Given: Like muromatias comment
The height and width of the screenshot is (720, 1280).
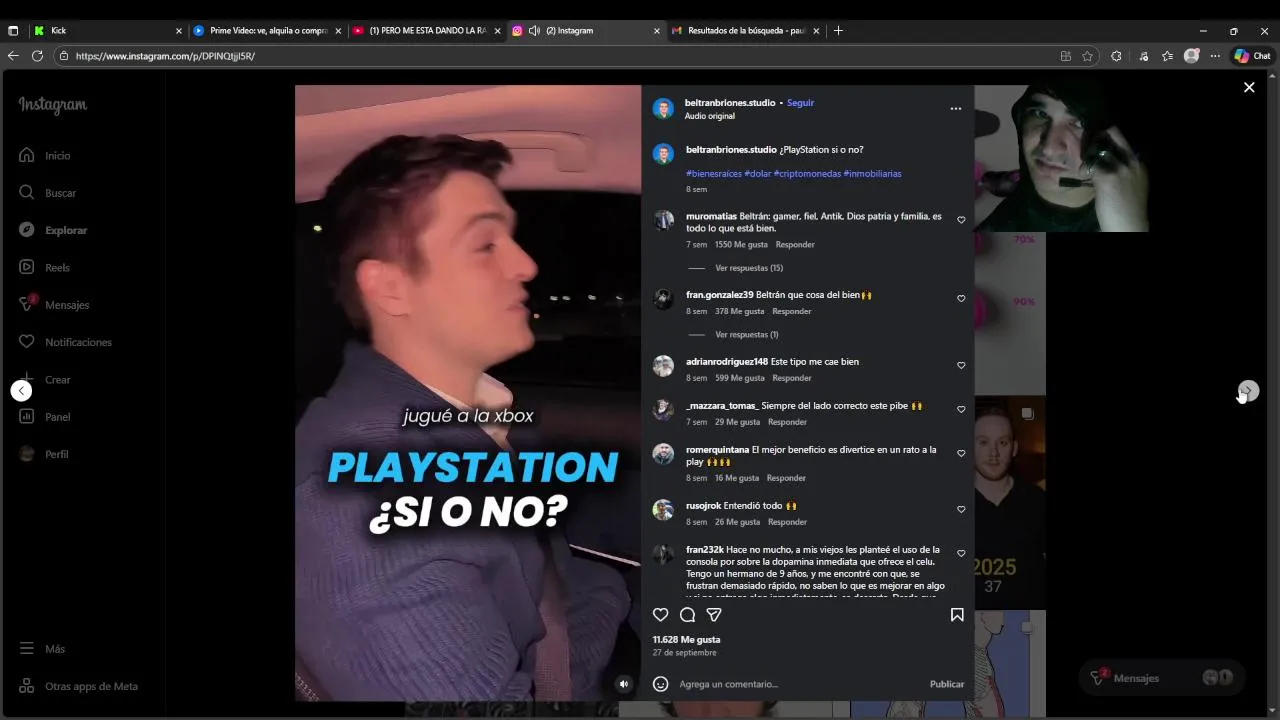Looking at the screenshot, I should tap(961, 220).
